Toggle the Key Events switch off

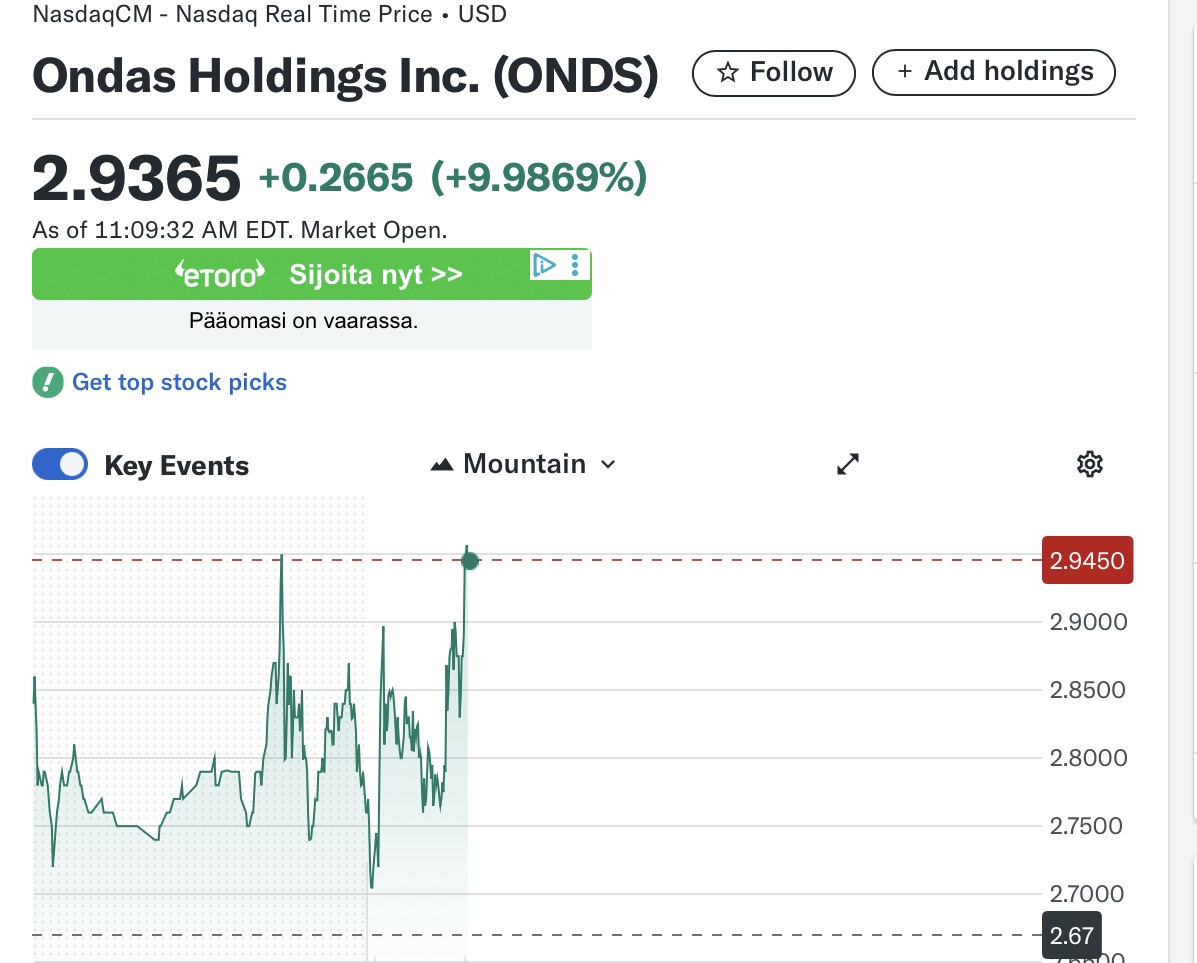click(60, 465)
